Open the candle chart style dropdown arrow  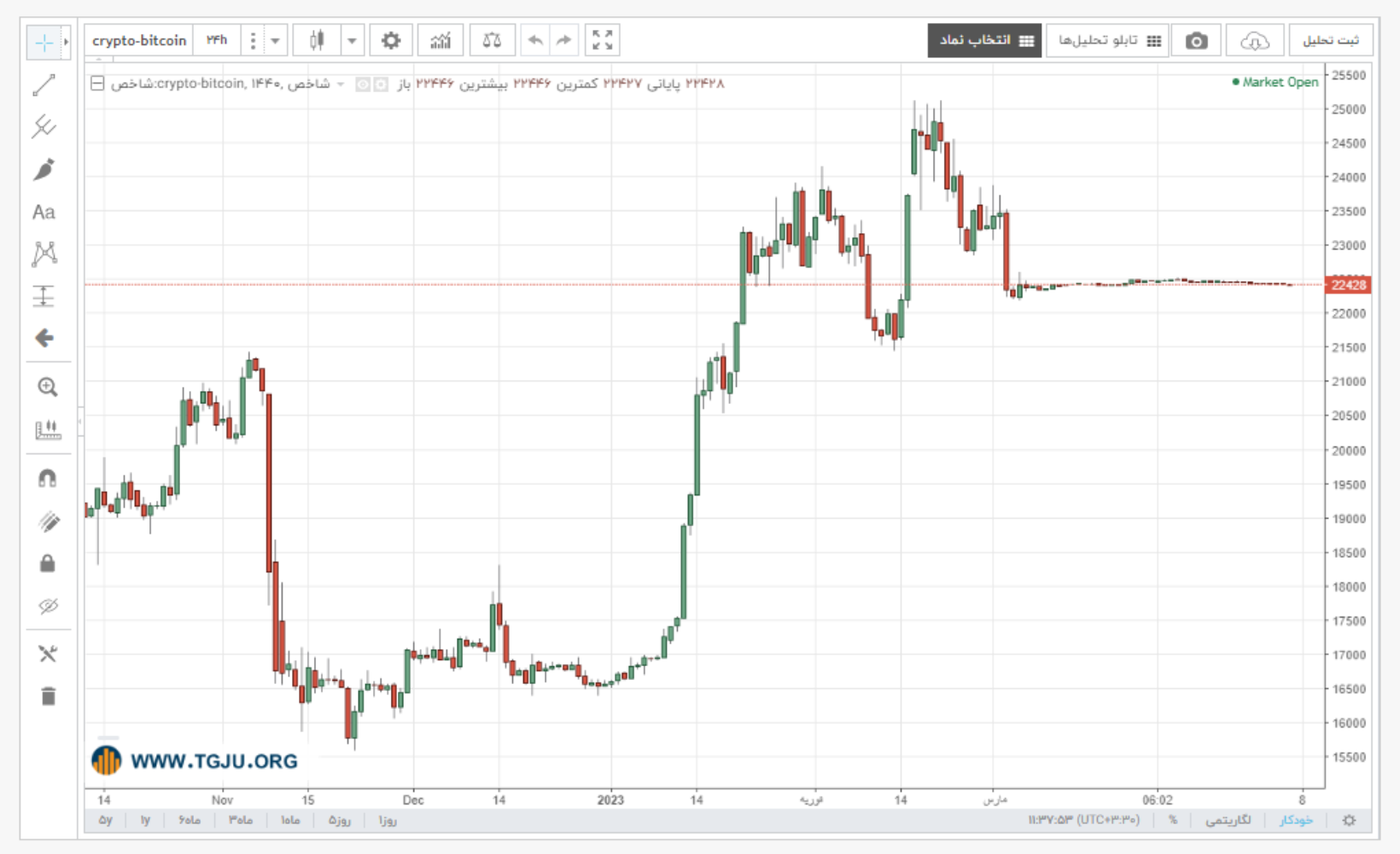352,40
